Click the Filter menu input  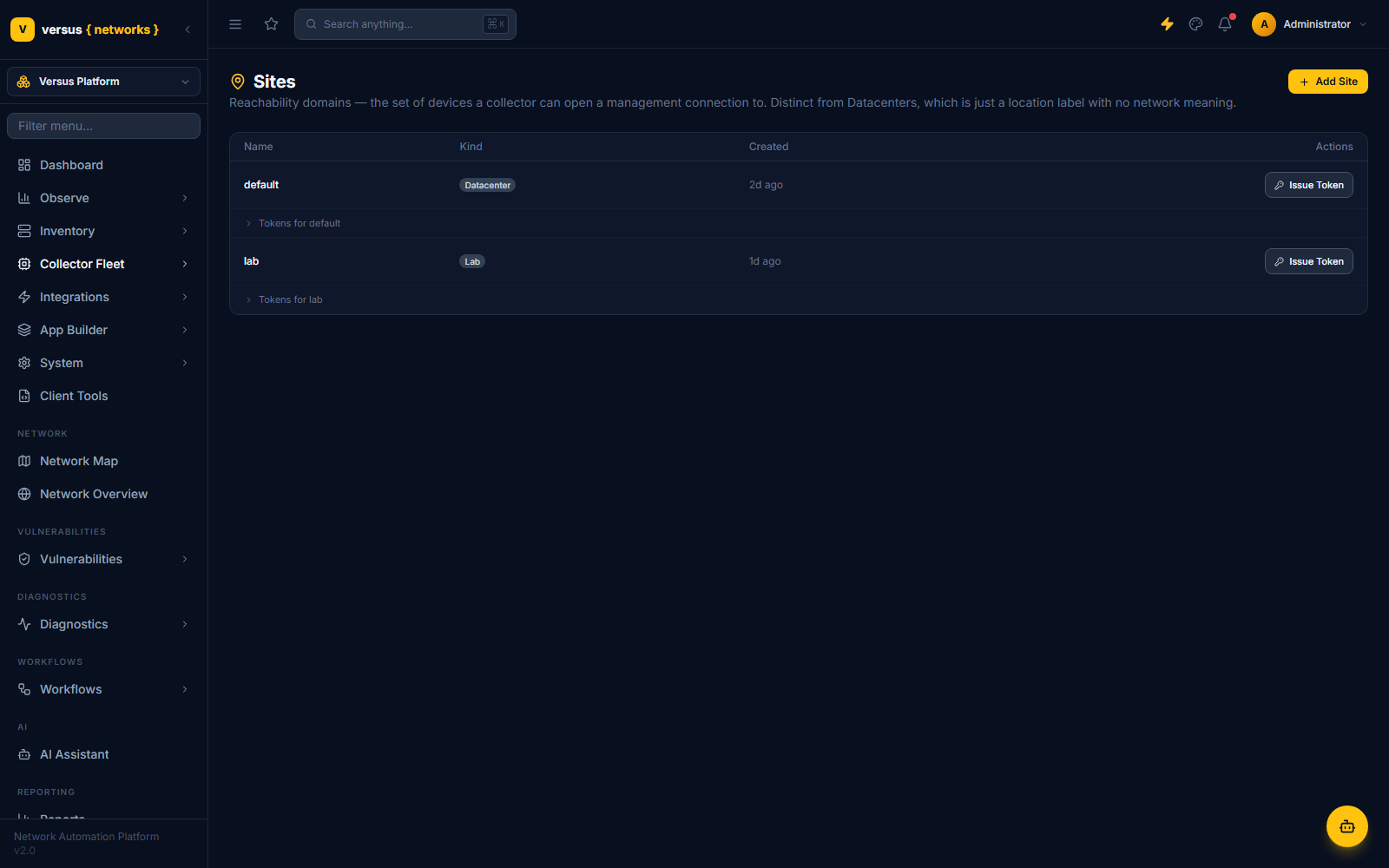point(103,126)
